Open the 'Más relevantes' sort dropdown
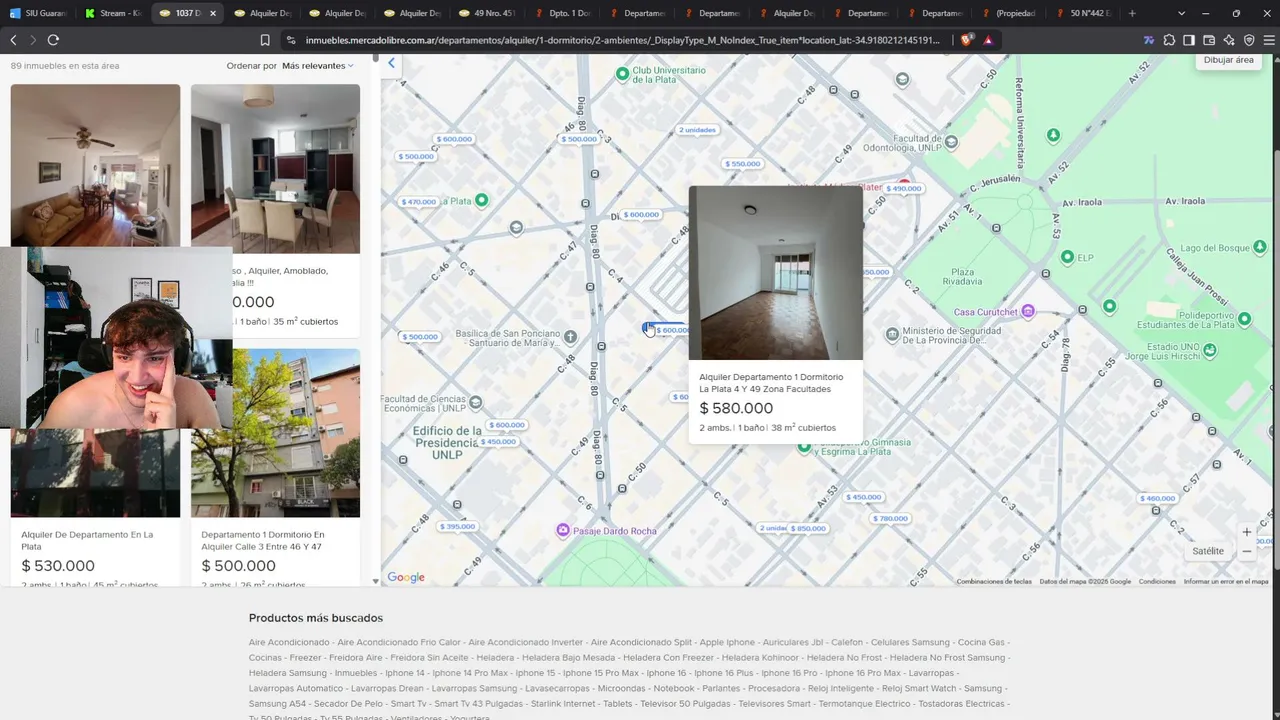 pos(317,66)
